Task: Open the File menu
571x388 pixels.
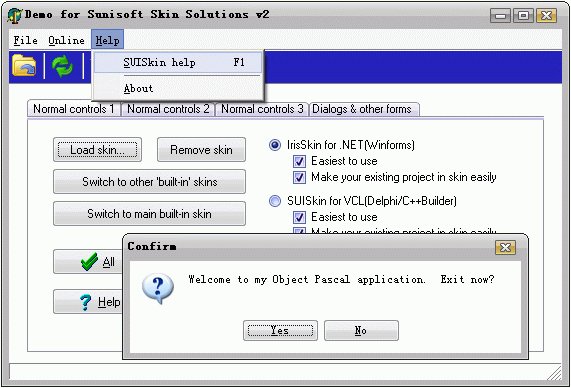Action: [x=25, y=40]
